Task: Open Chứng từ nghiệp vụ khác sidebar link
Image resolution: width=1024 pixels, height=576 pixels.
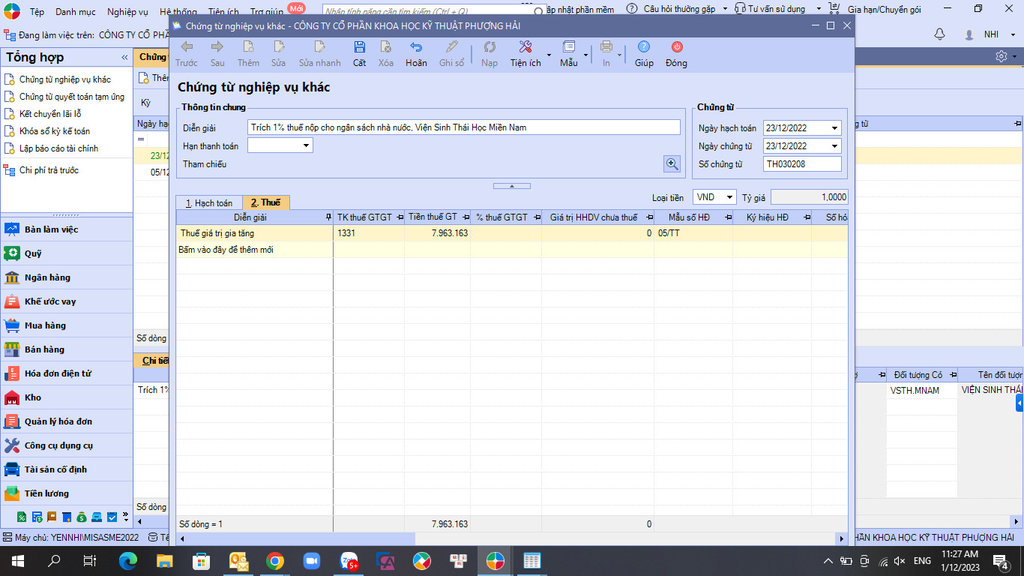Action: (65, 80)
